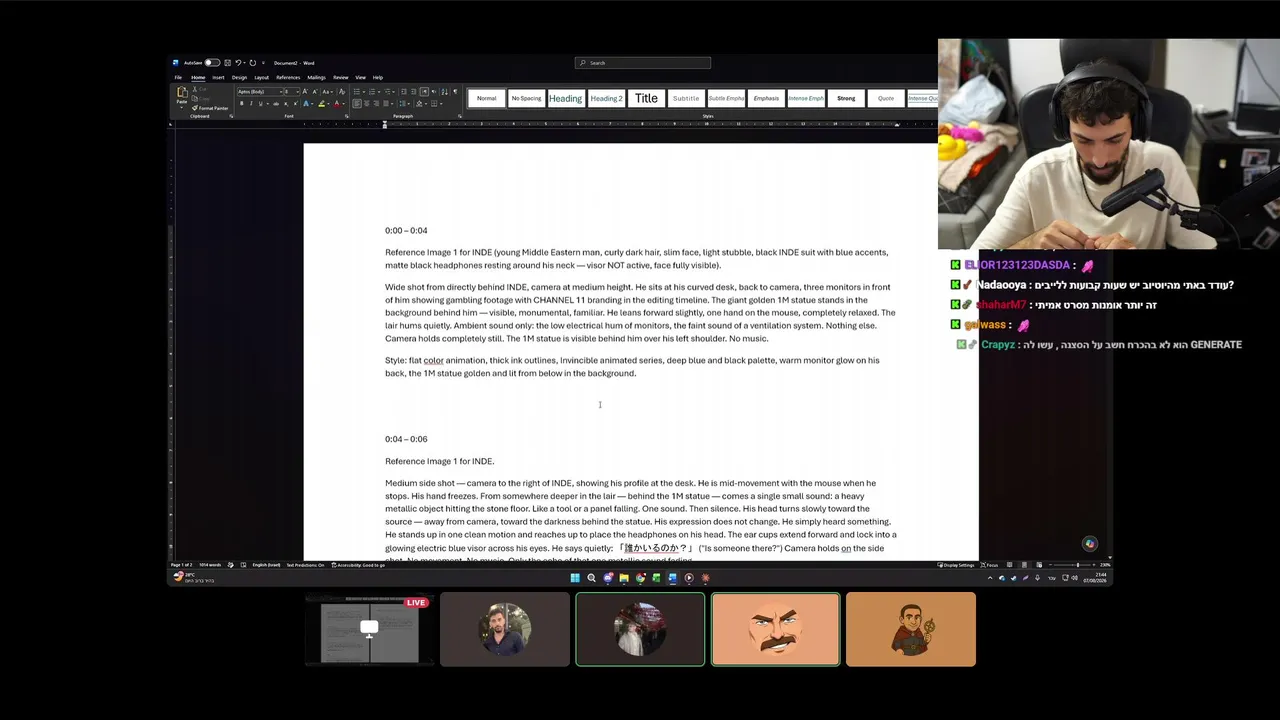1280x720 pixels.
Task: Switch to the Design ribbon tab
Action: click(239, 77)
